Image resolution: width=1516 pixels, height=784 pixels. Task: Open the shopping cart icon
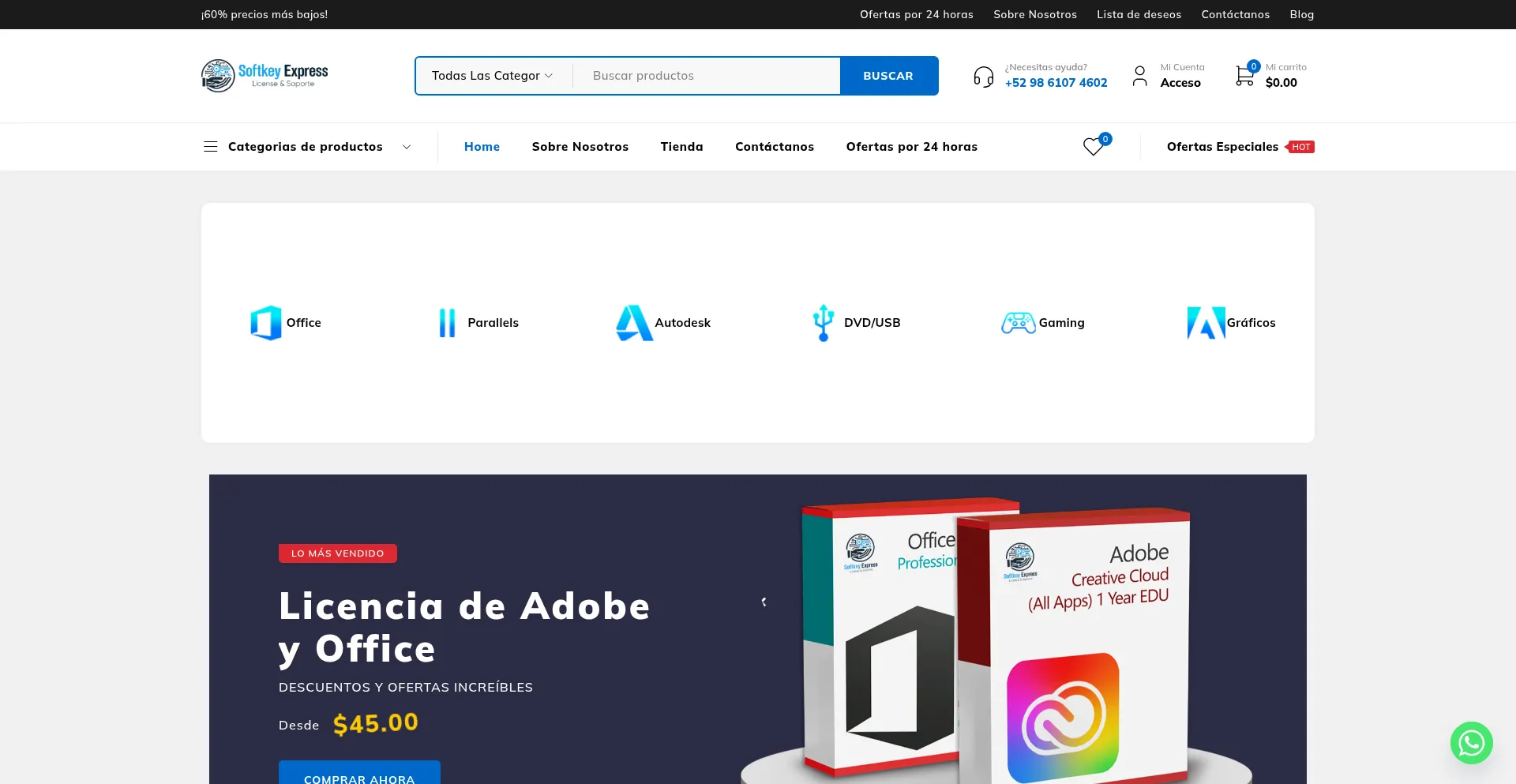[1245, 76]
